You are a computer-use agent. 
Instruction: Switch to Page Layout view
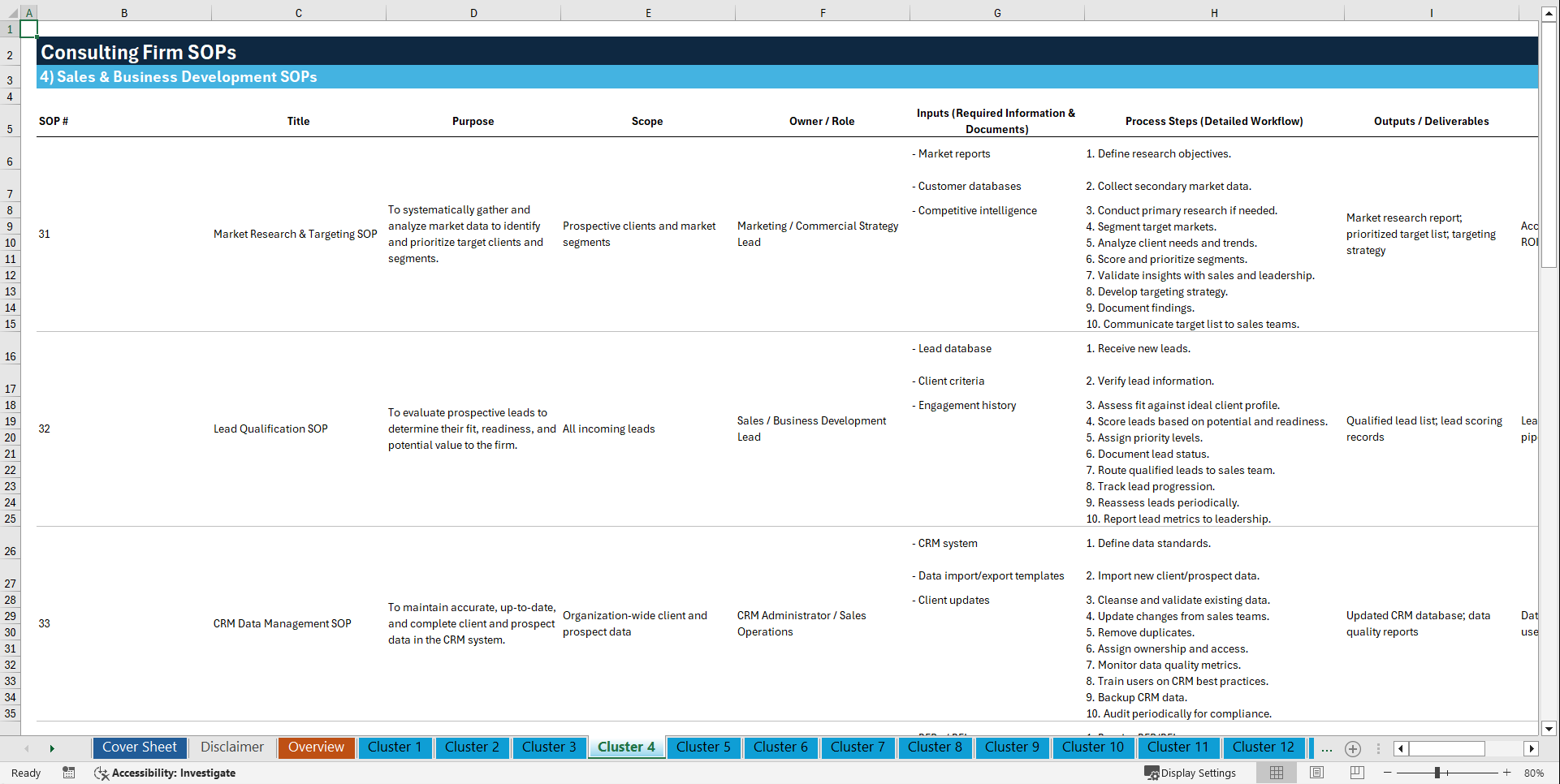point(1316,773)
